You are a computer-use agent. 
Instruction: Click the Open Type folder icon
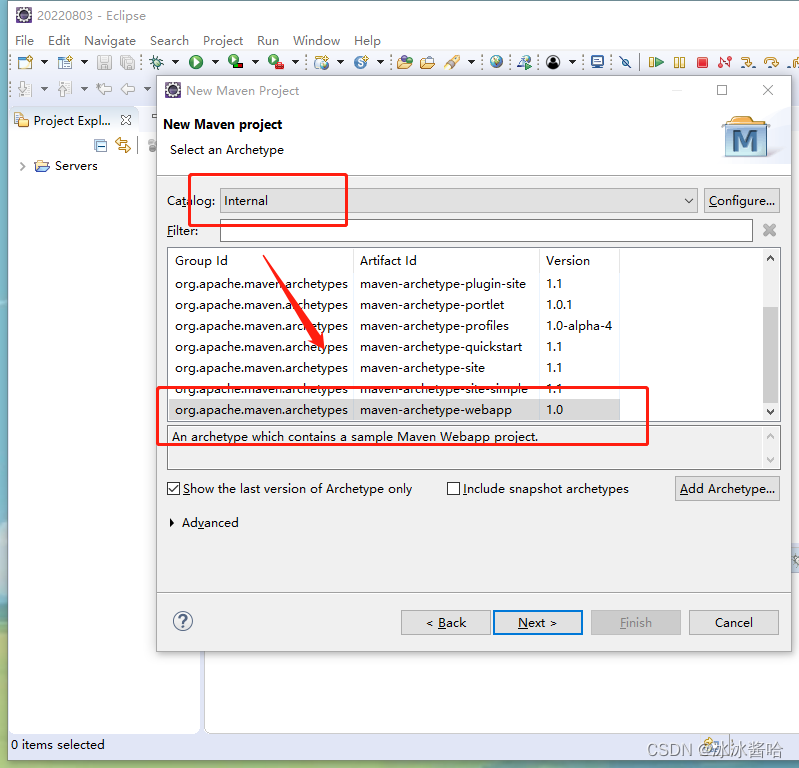coord(405,62)
